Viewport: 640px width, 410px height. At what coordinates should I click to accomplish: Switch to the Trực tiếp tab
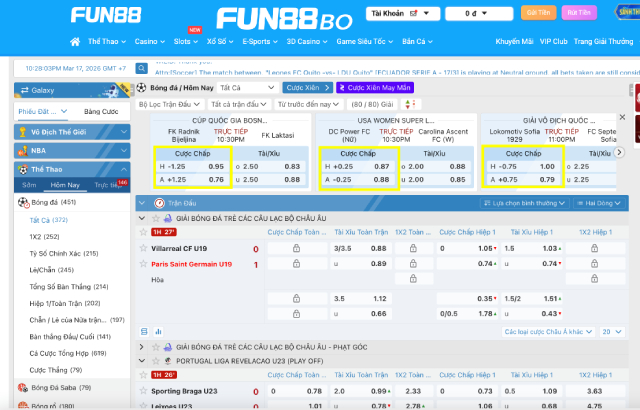pyautogui.click(x=108, y=185)
